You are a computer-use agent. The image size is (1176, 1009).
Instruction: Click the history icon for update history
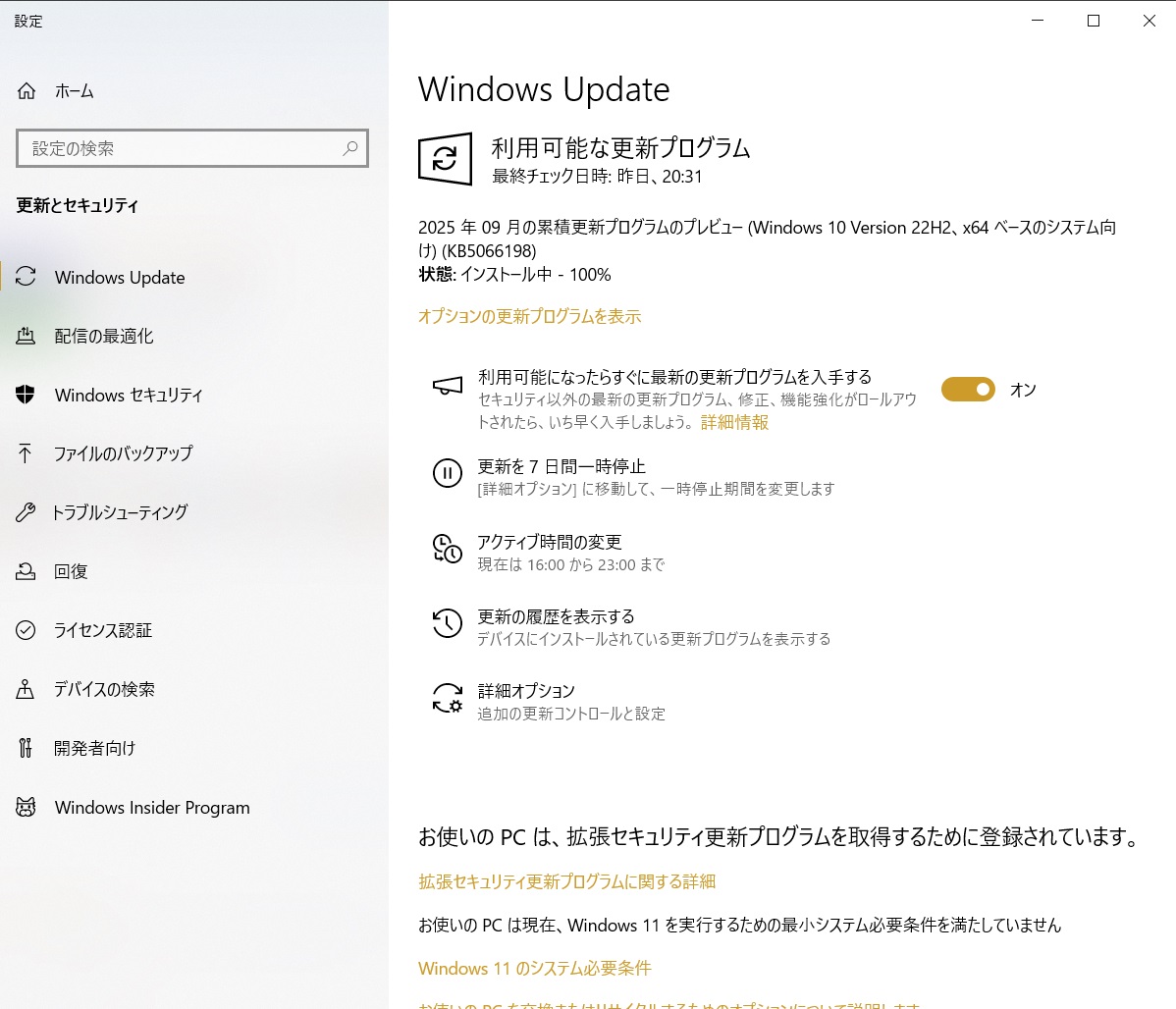(x=447, y=623)
